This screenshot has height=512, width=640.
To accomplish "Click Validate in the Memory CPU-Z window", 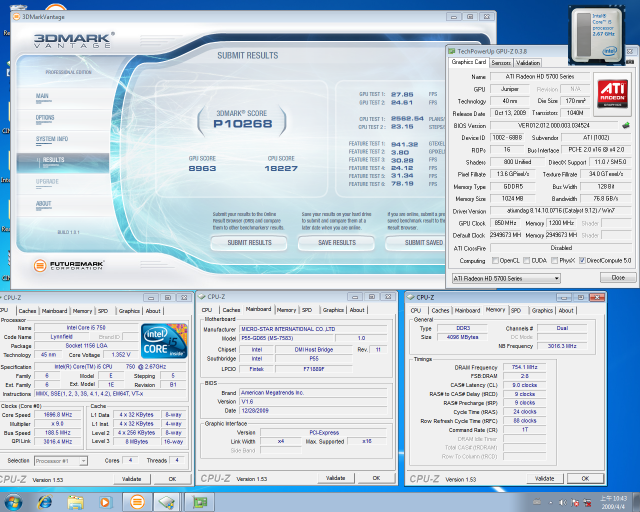I will (544, 479).
